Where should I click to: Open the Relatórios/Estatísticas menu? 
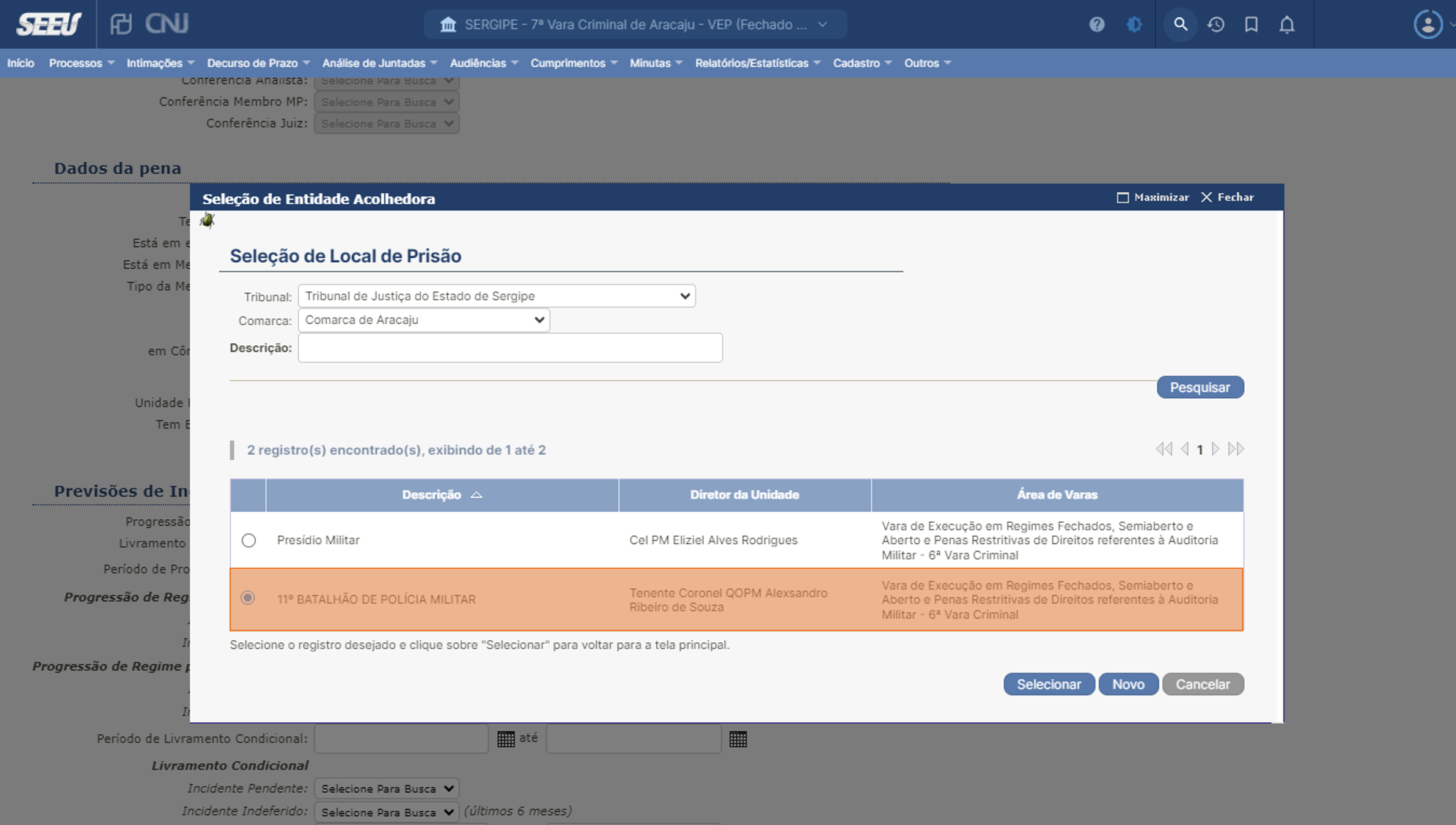758,63
